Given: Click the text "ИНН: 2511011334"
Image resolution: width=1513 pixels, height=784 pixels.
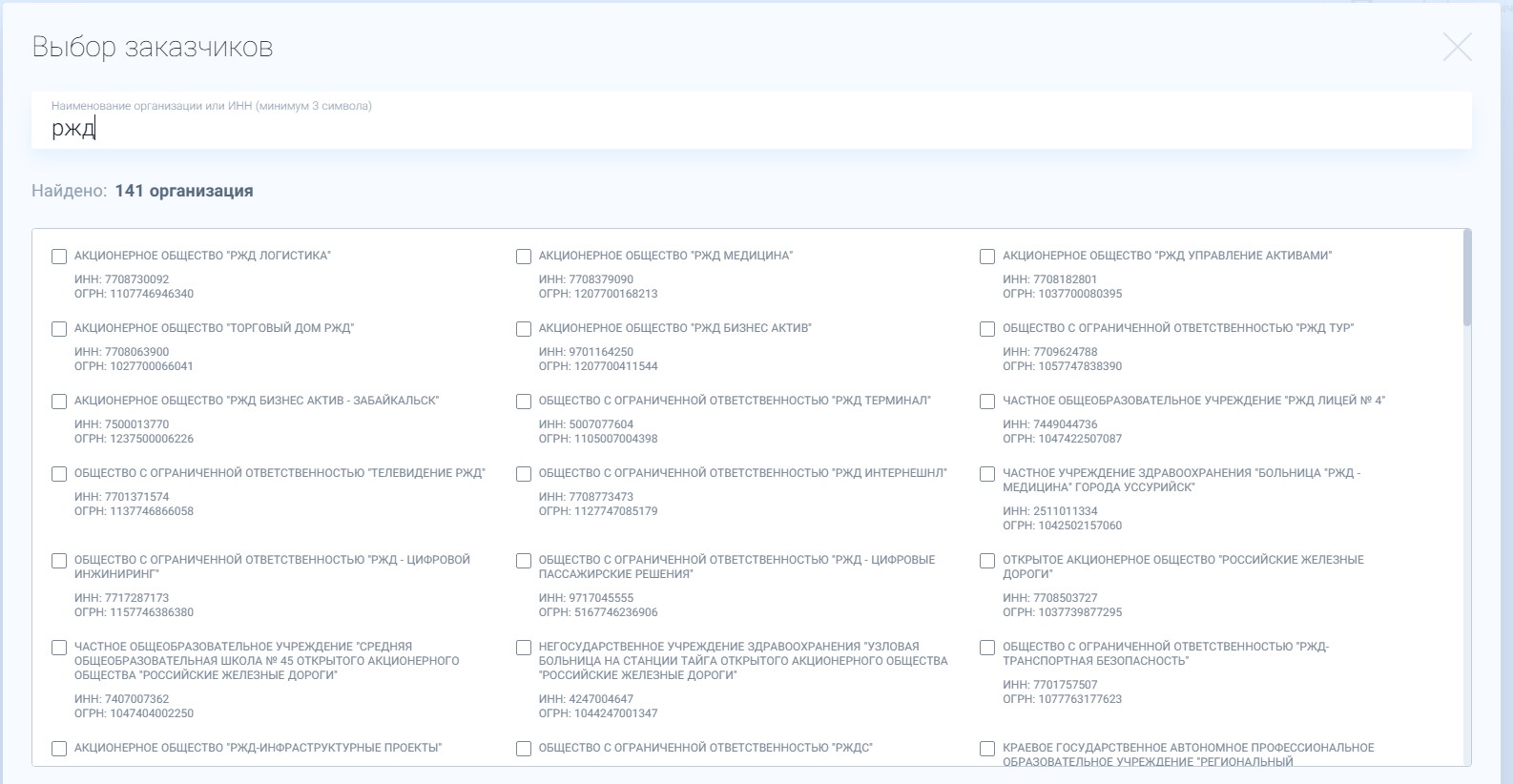Looking at the screenshot, I should tap(1050, 511).
